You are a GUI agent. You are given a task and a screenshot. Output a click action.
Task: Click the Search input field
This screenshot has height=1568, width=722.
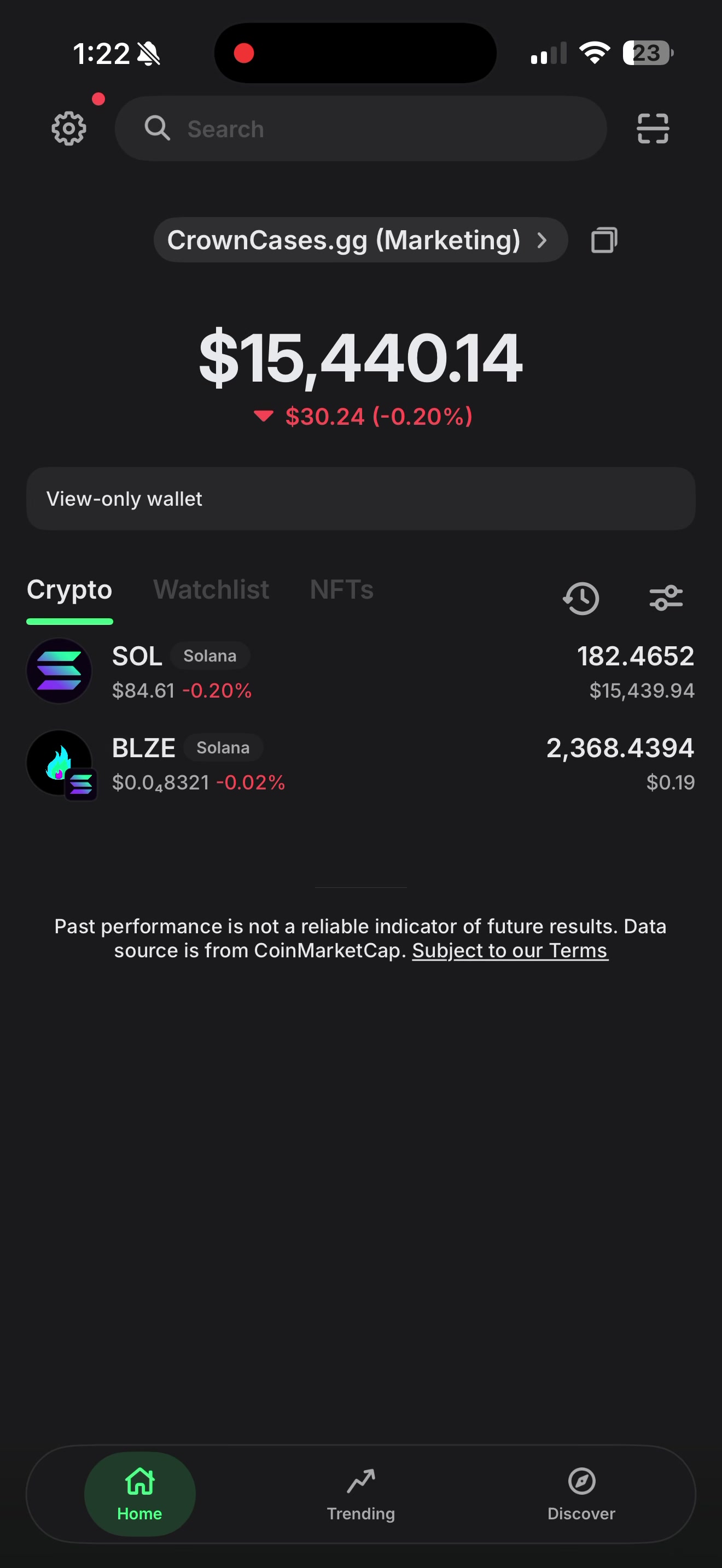click(x=361, y=128)
